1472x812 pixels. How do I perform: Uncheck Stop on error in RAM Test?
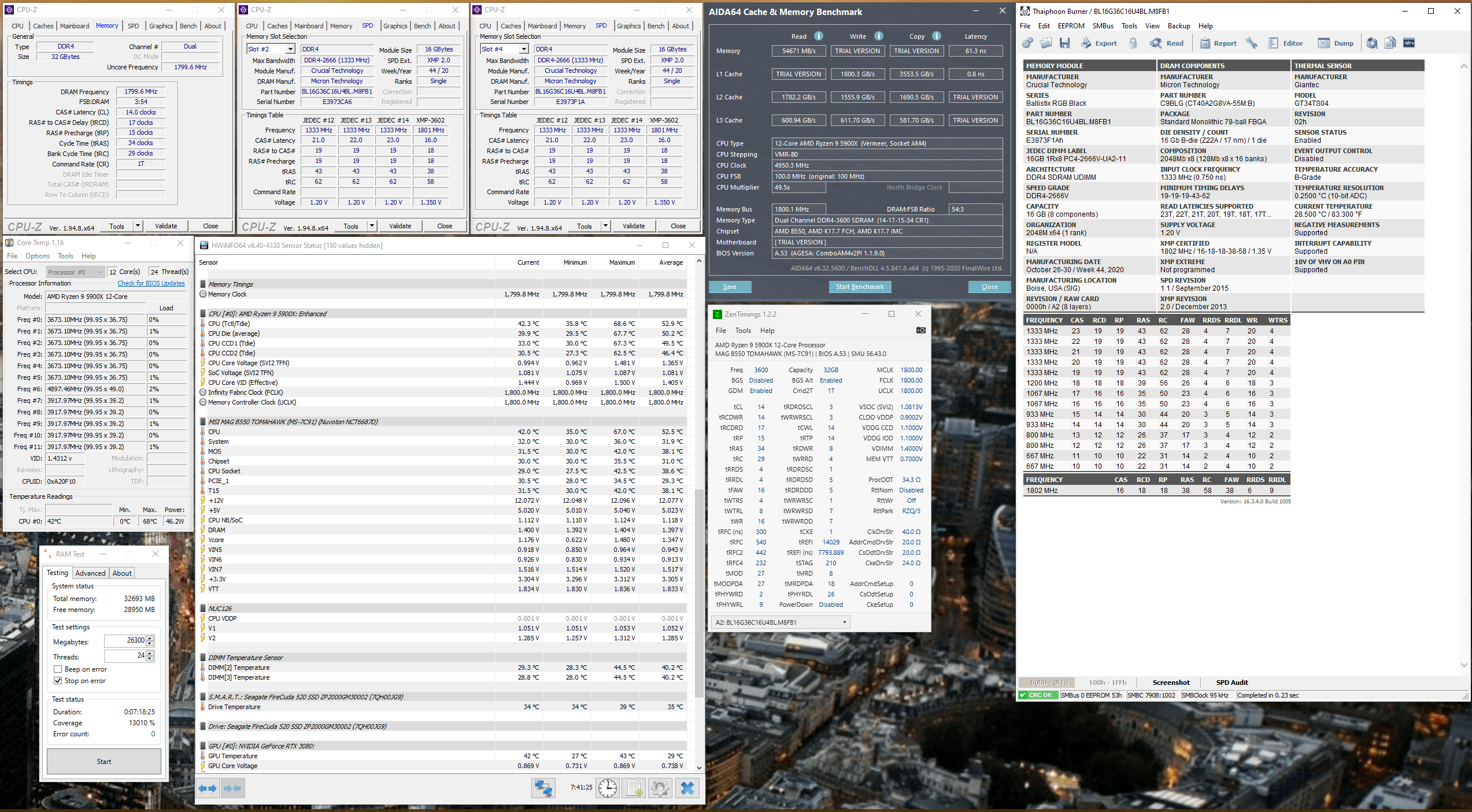tap(58, 681)
